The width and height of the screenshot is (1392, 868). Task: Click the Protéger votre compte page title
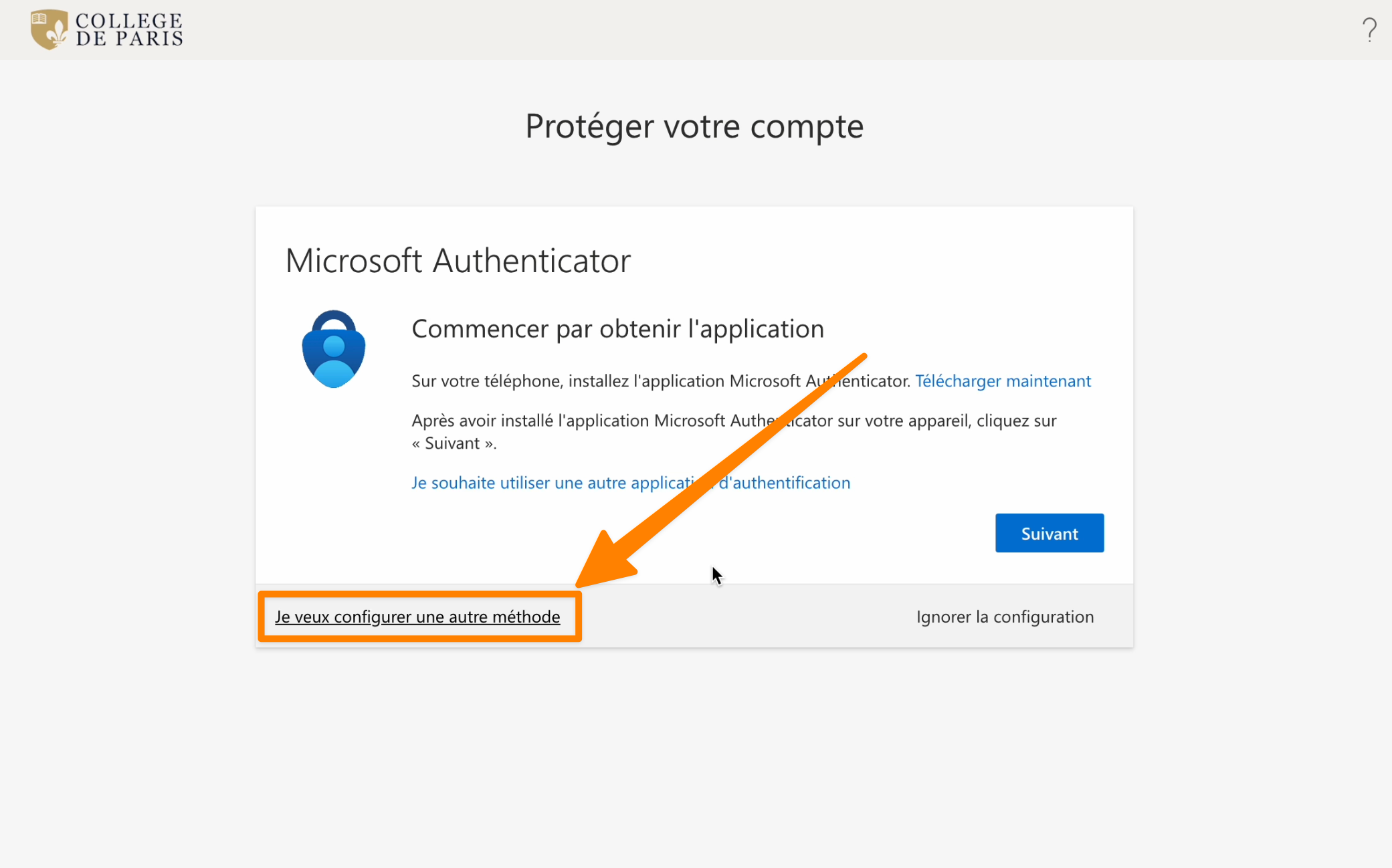click(x=694, y=126)
